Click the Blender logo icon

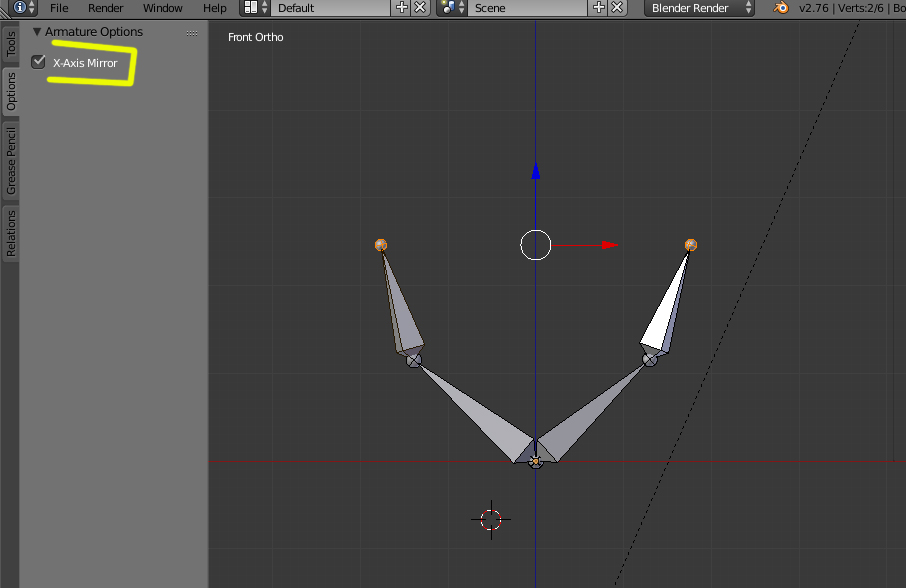780,8
